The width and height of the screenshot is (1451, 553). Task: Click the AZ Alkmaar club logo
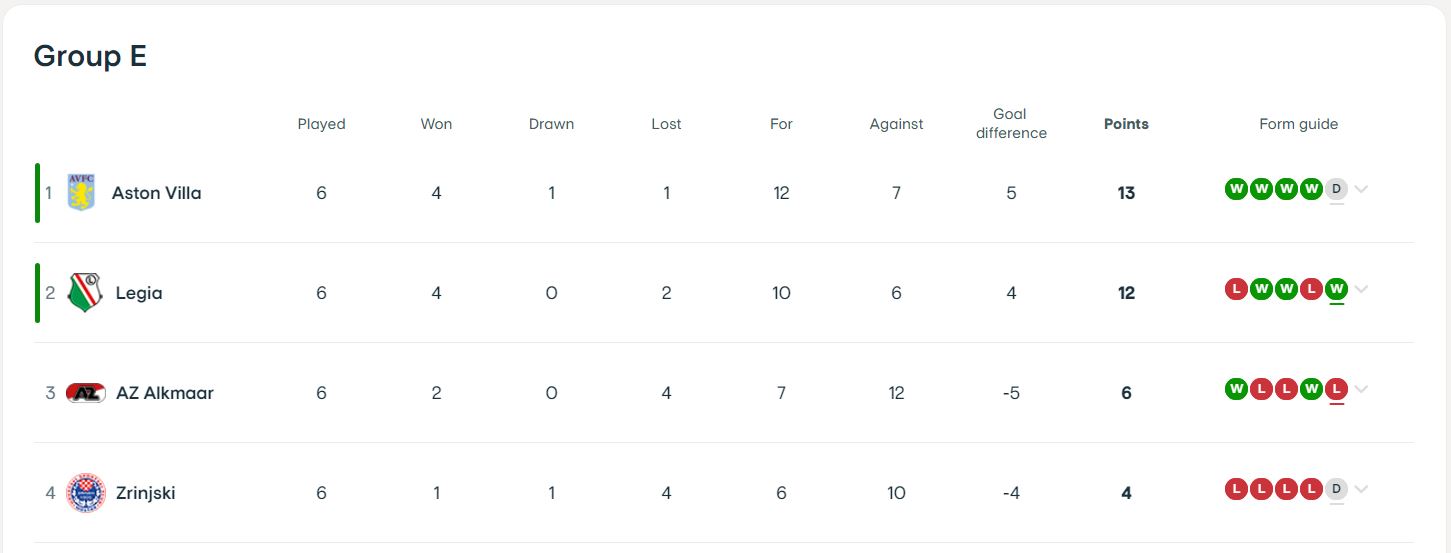pyautogui.click(x=85, y=393)
